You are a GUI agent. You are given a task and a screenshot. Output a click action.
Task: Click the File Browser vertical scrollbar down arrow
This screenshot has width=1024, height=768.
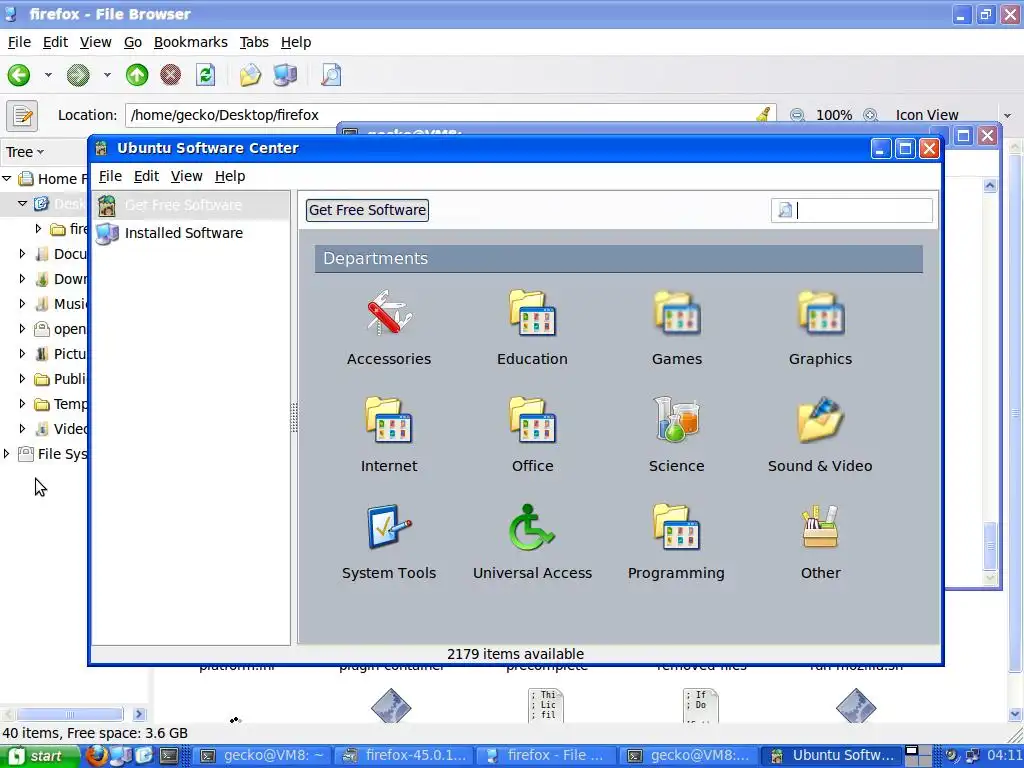(x=1016, y=714)
